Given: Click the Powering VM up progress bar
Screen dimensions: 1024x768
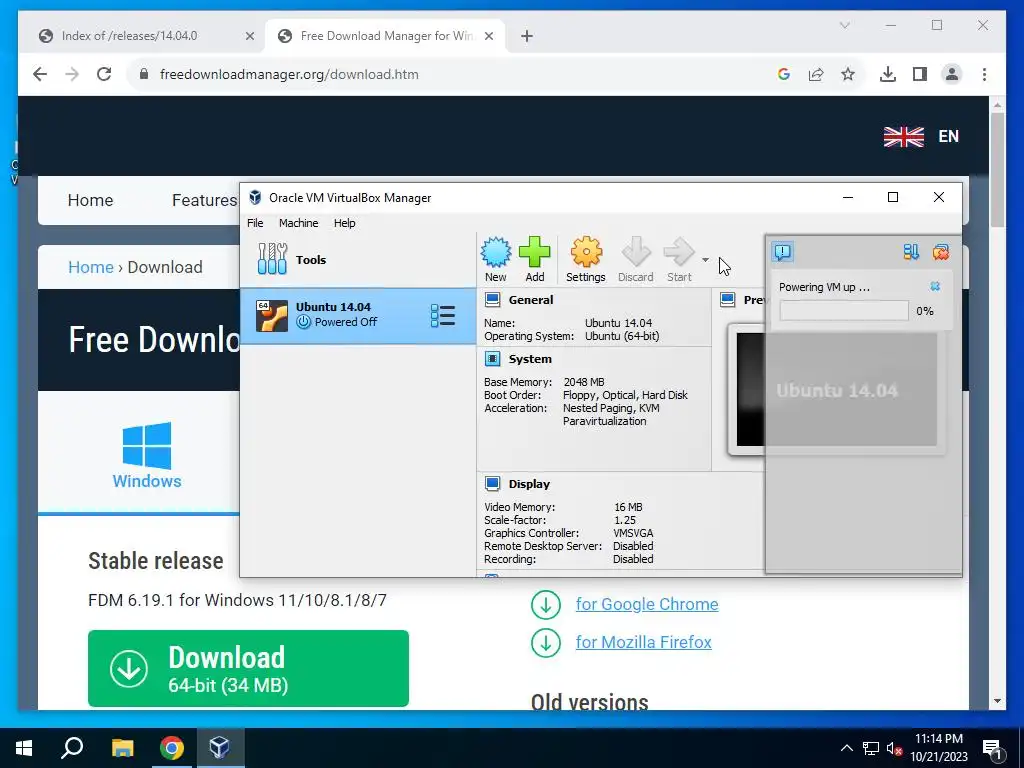Looking at the screenshot, I should 844,311.
